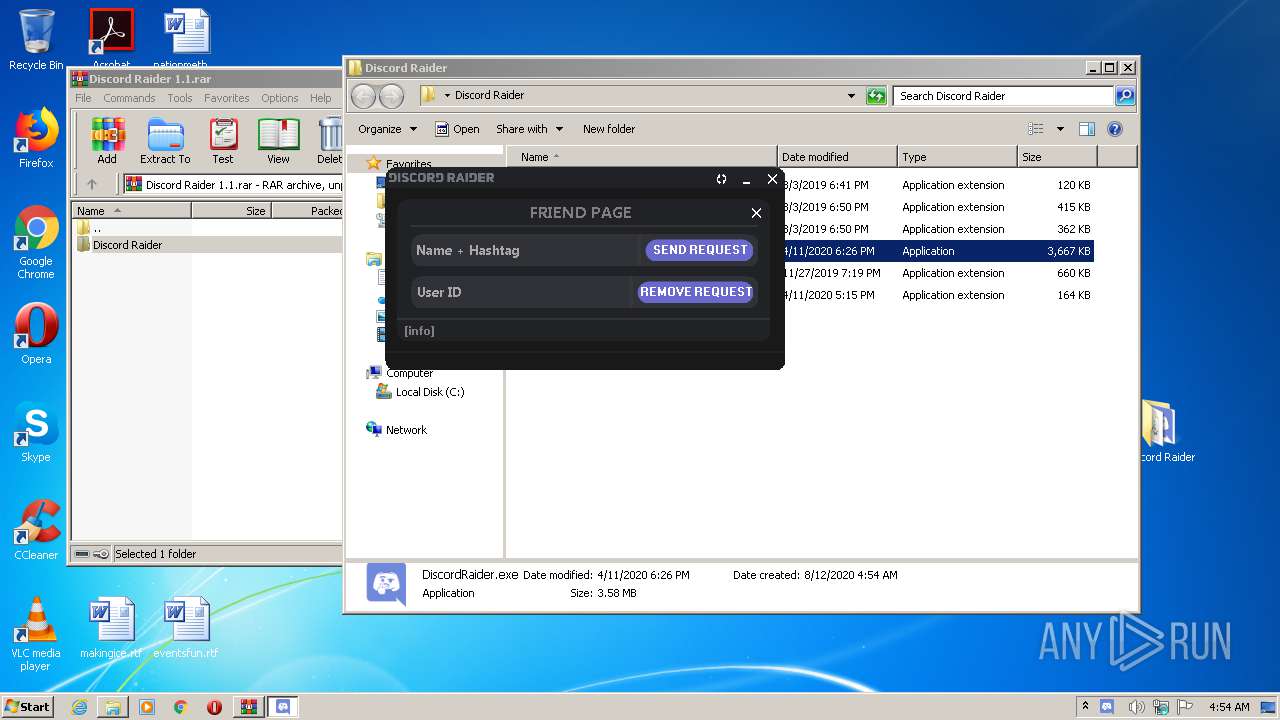Open makingice.rtf desktop file

coord(111,628)
